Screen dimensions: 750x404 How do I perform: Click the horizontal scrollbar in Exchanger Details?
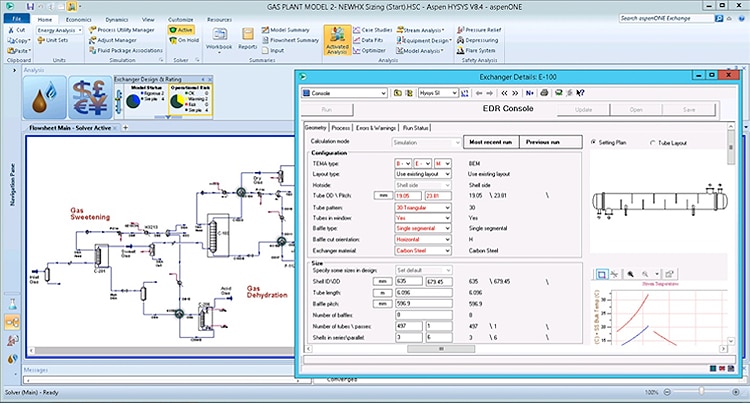441,349
